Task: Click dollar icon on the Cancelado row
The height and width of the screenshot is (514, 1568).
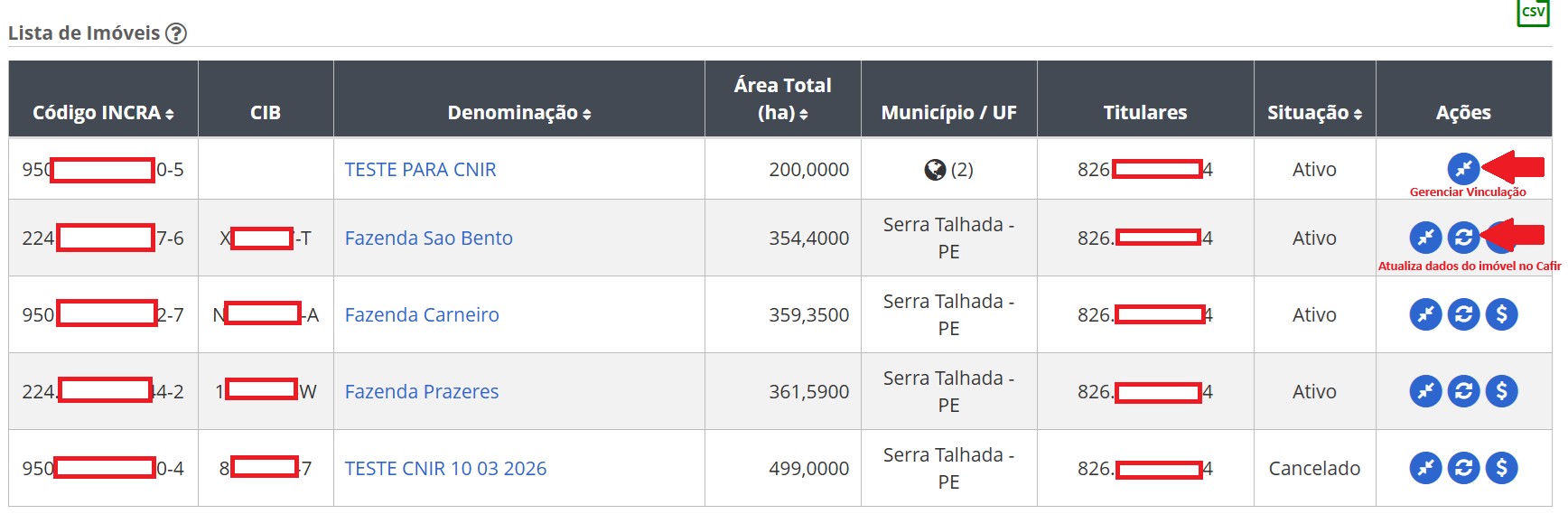Action: click(x=1501, y=468)
